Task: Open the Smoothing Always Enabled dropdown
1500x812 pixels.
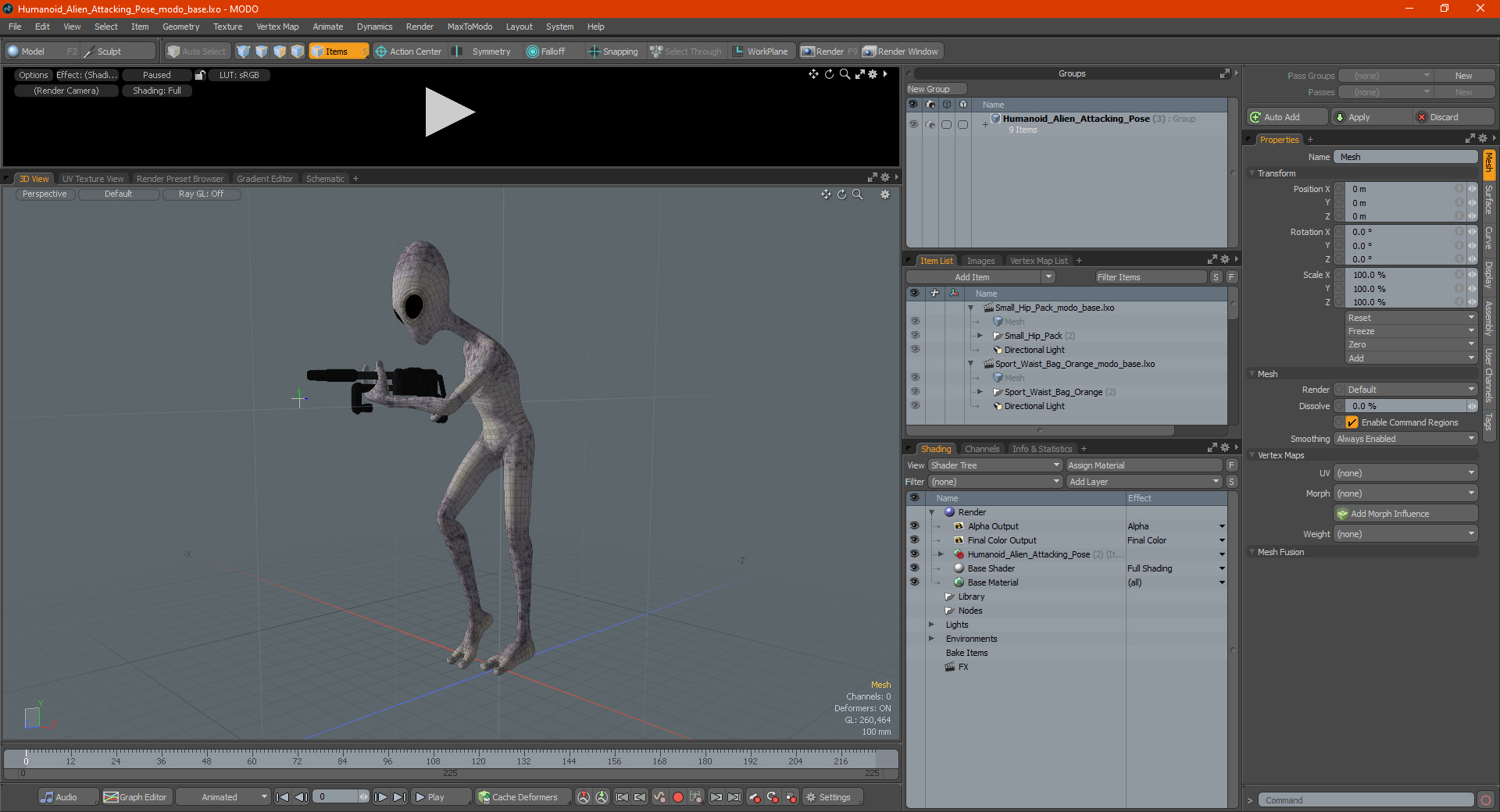Action: [1405, 439]
